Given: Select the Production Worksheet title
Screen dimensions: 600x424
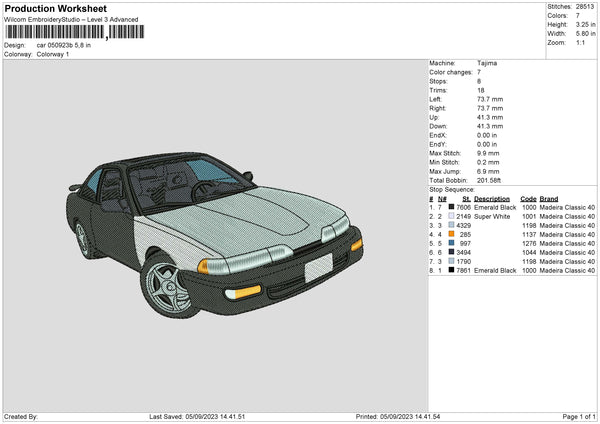Looking at the screenshot, I should point(55,8).
